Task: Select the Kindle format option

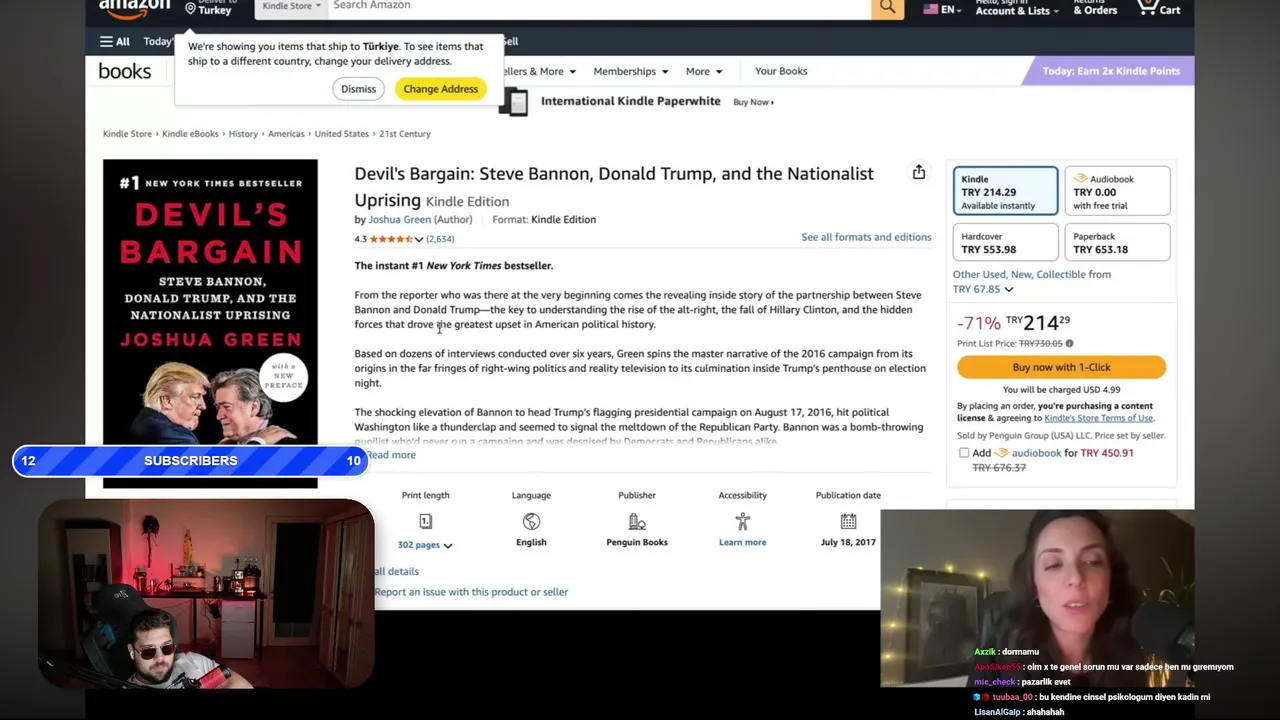Action: tap(1005, 191)
